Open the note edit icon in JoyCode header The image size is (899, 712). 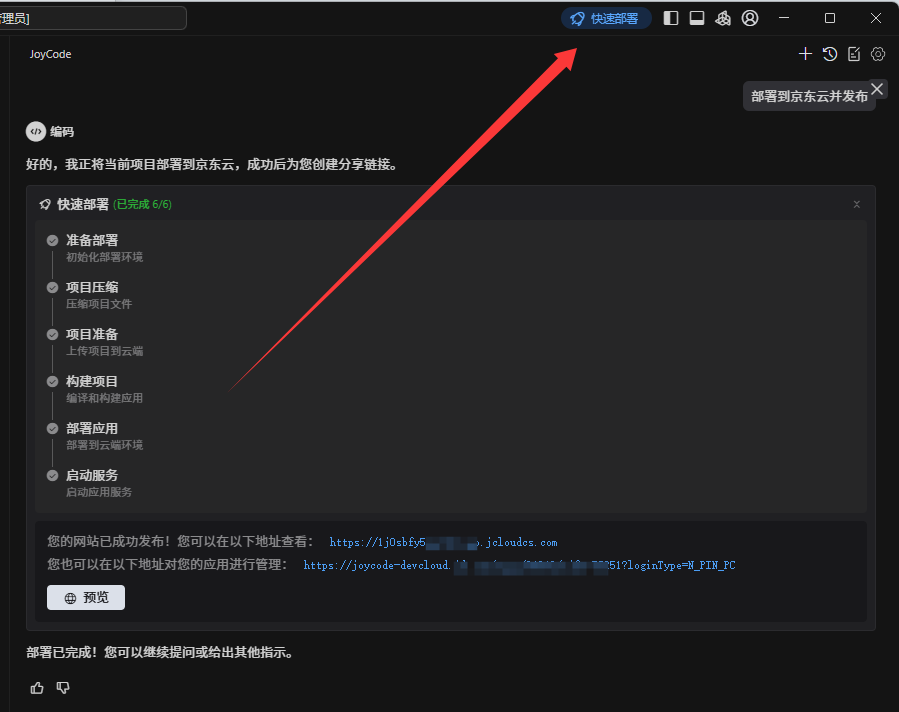[x=854, y=54]
